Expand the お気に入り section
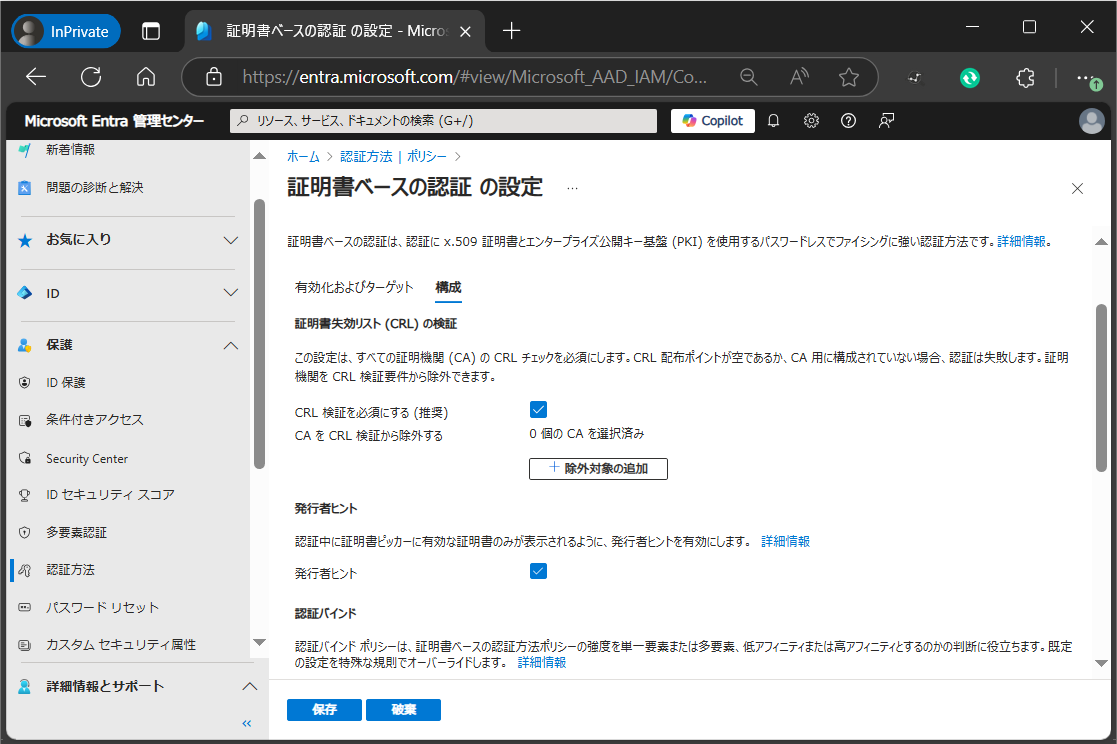 pos(230,240)
